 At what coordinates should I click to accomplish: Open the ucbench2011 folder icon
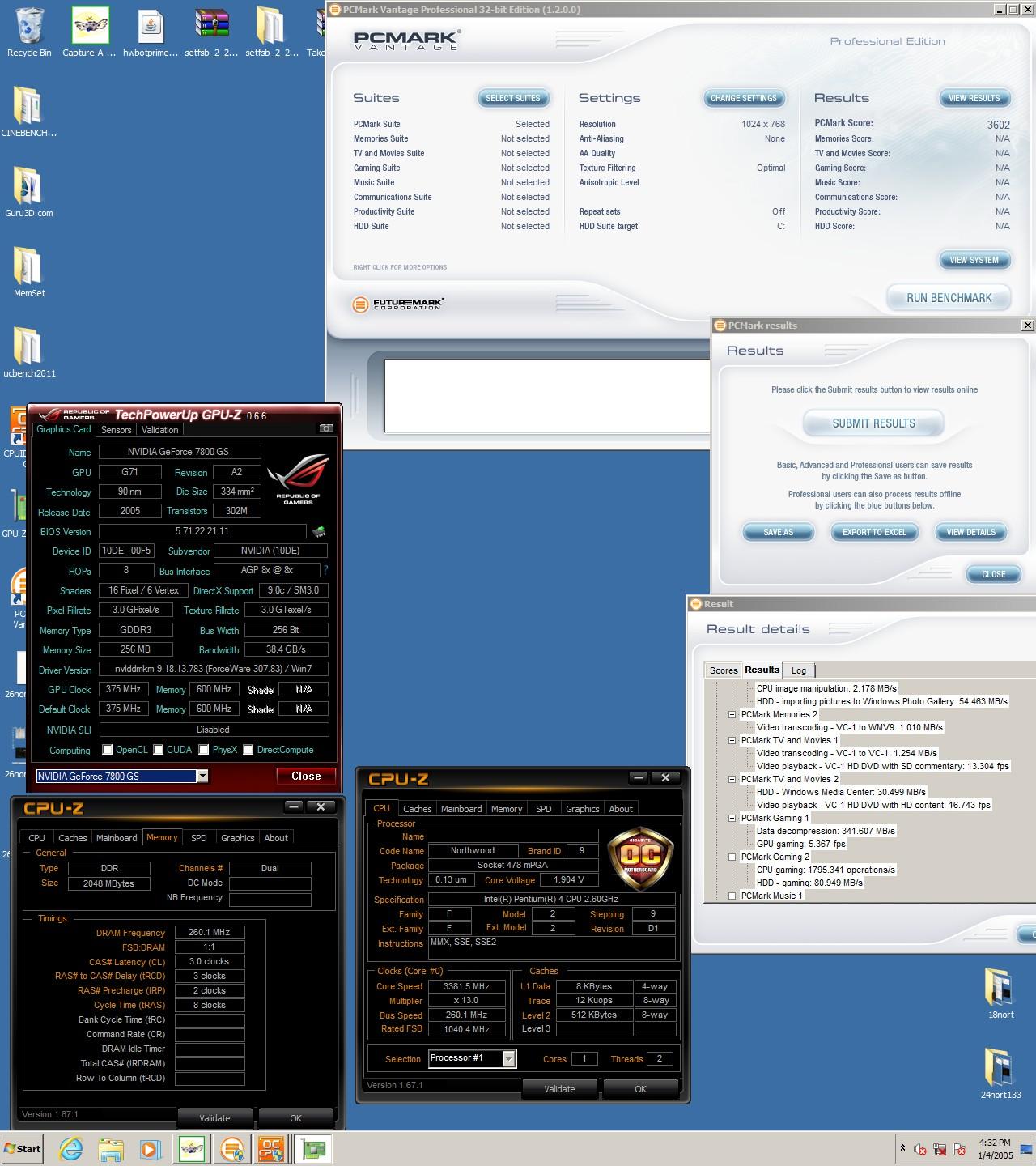coord(29,352)
